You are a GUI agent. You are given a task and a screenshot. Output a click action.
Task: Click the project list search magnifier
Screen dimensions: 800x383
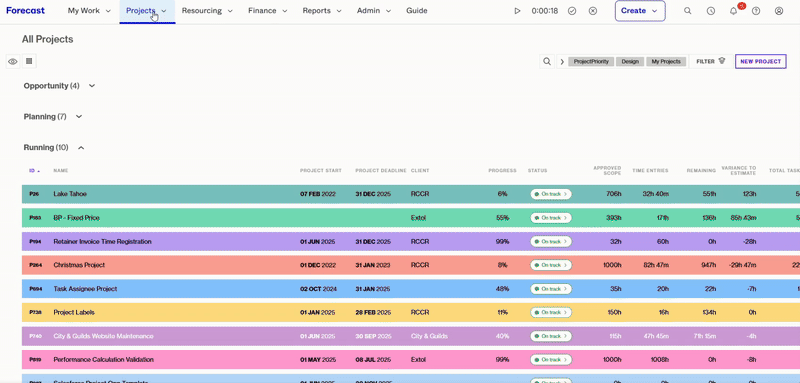click(x=547, y=61)
